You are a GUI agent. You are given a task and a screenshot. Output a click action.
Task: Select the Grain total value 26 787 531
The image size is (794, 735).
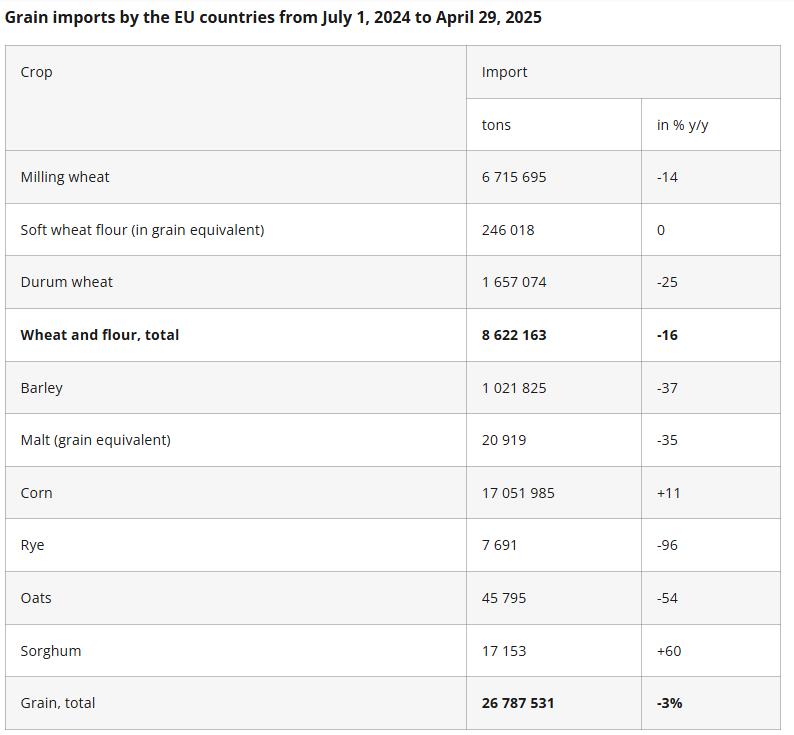(x=518, y=703)
